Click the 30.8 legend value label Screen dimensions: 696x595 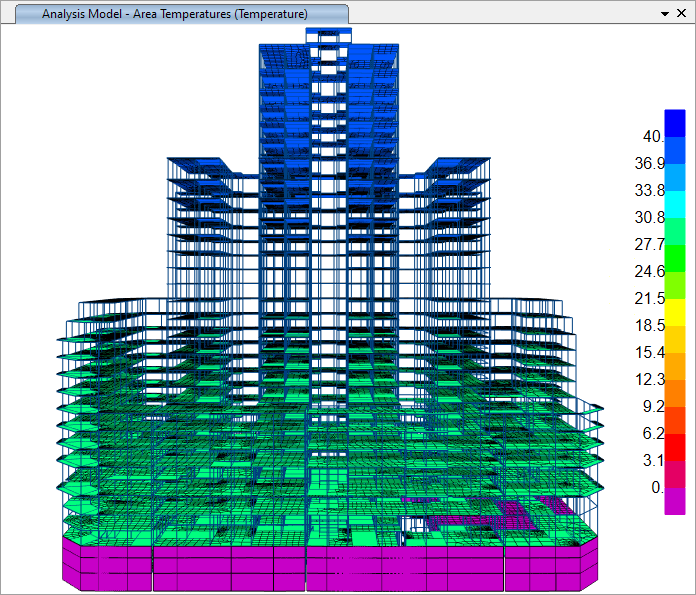click(x=650, y=218)
